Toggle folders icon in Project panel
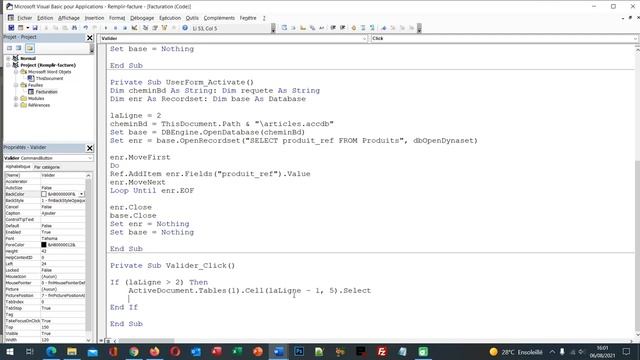 30,48
